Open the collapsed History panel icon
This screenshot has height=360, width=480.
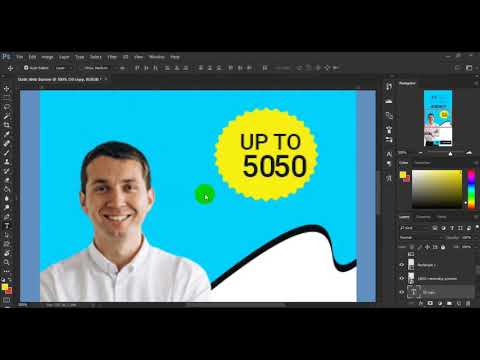(x=389, y=87)
